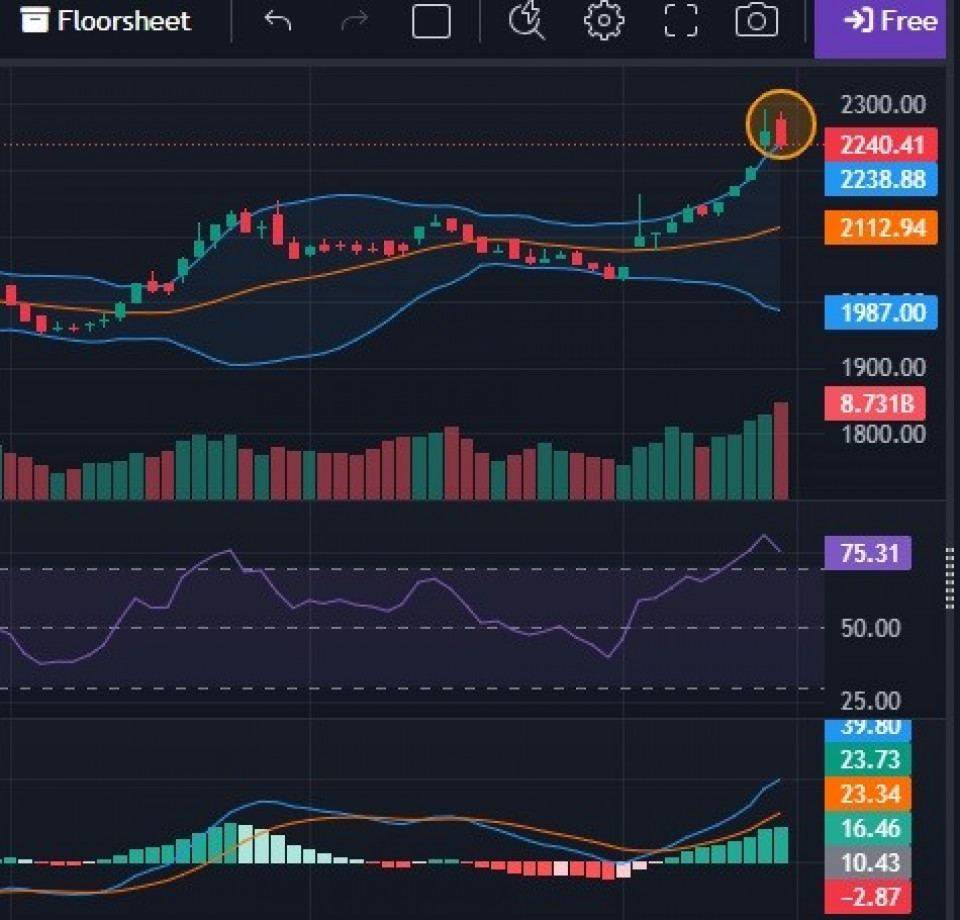Select the square layout icon

pyautogui.click(x=431, y=21)
